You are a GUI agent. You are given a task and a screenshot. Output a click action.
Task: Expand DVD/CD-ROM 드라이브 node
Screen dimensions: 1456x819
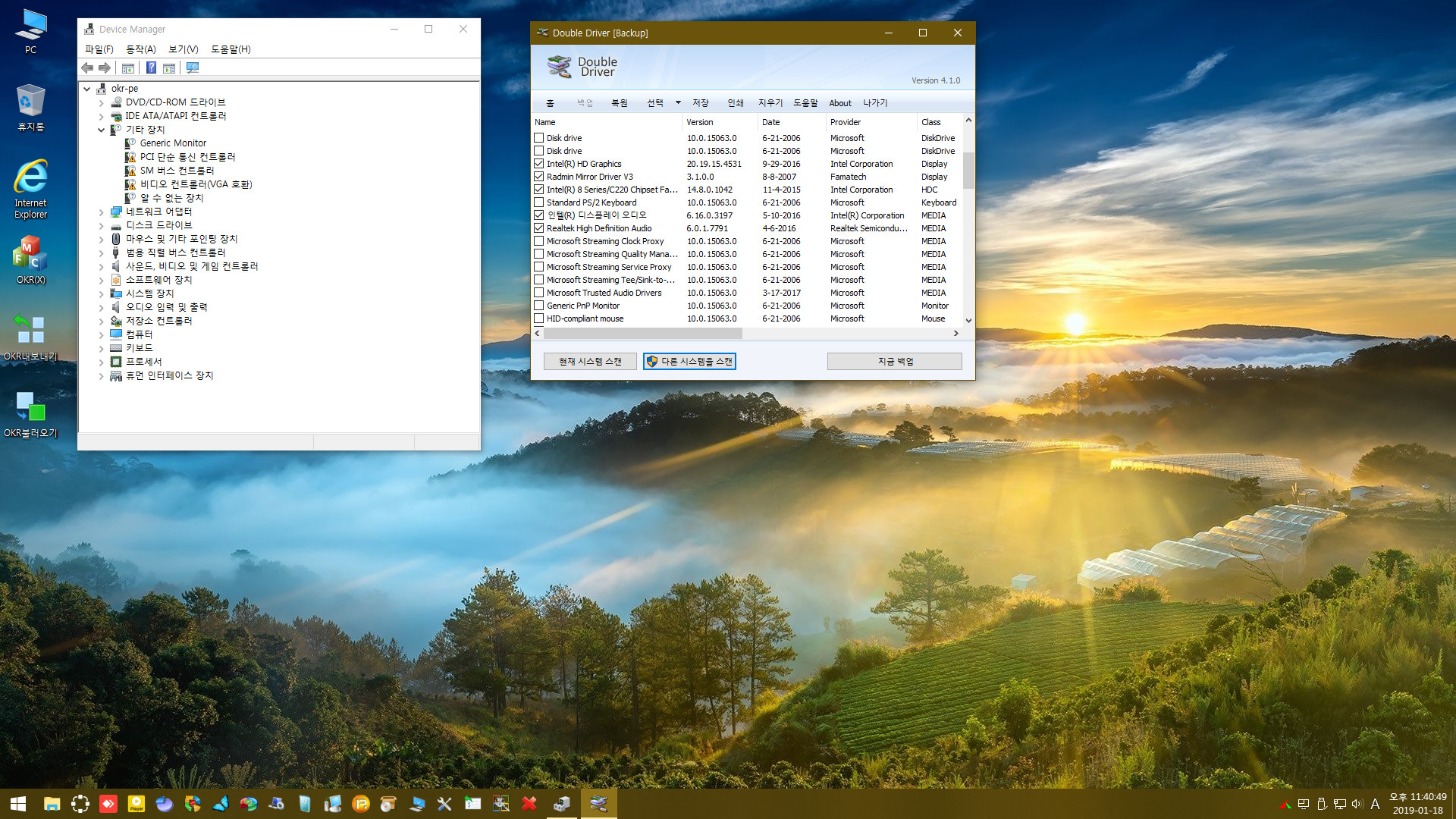[101, 102]
